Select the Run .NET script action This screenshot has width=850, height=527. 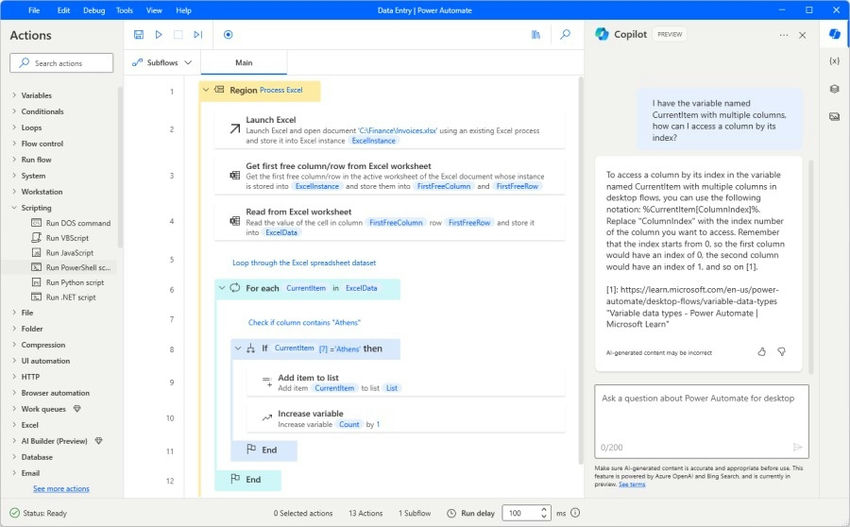click(63, 297)
